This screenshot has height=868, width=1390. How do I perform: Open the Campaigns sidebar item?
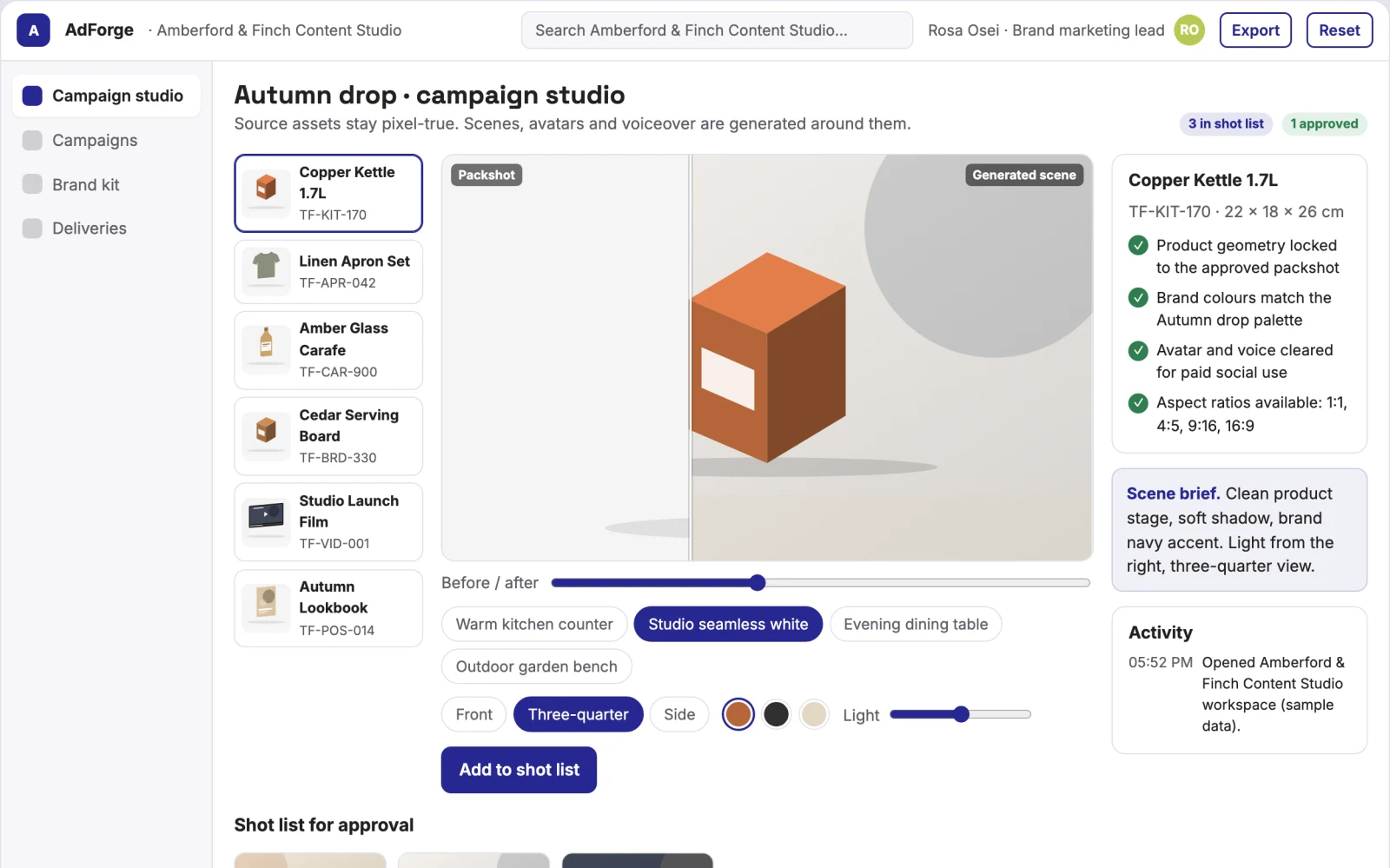107,141
